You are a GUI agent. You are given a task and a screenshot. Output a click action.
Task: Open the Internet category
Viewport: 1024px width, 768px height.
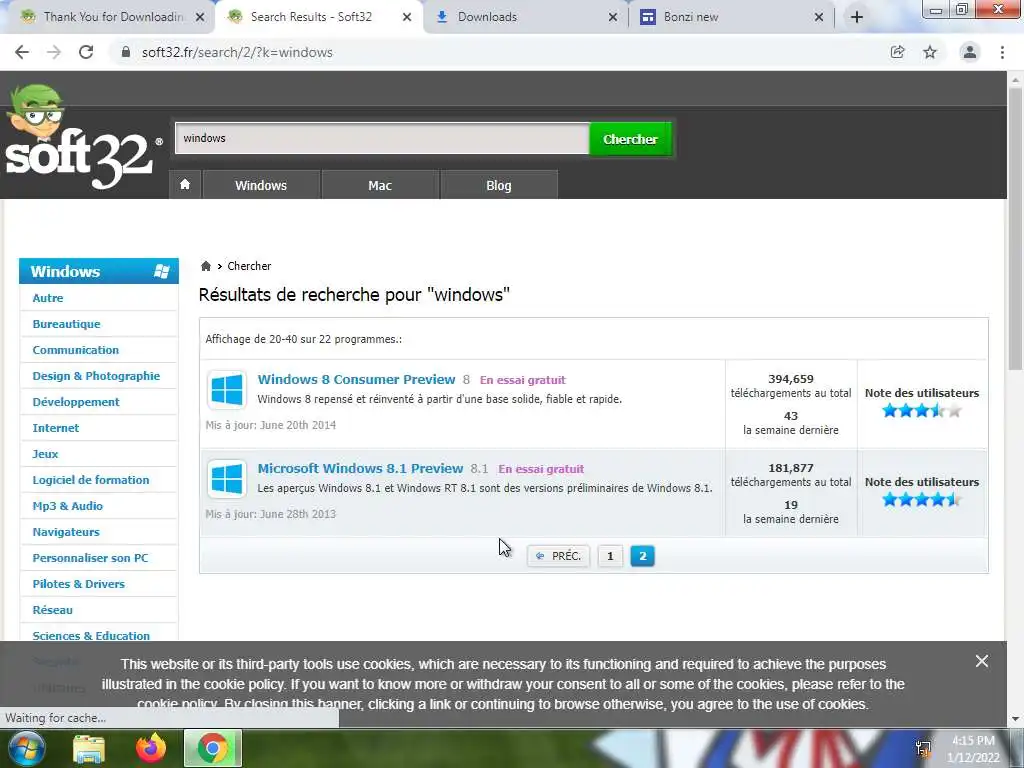56,428
